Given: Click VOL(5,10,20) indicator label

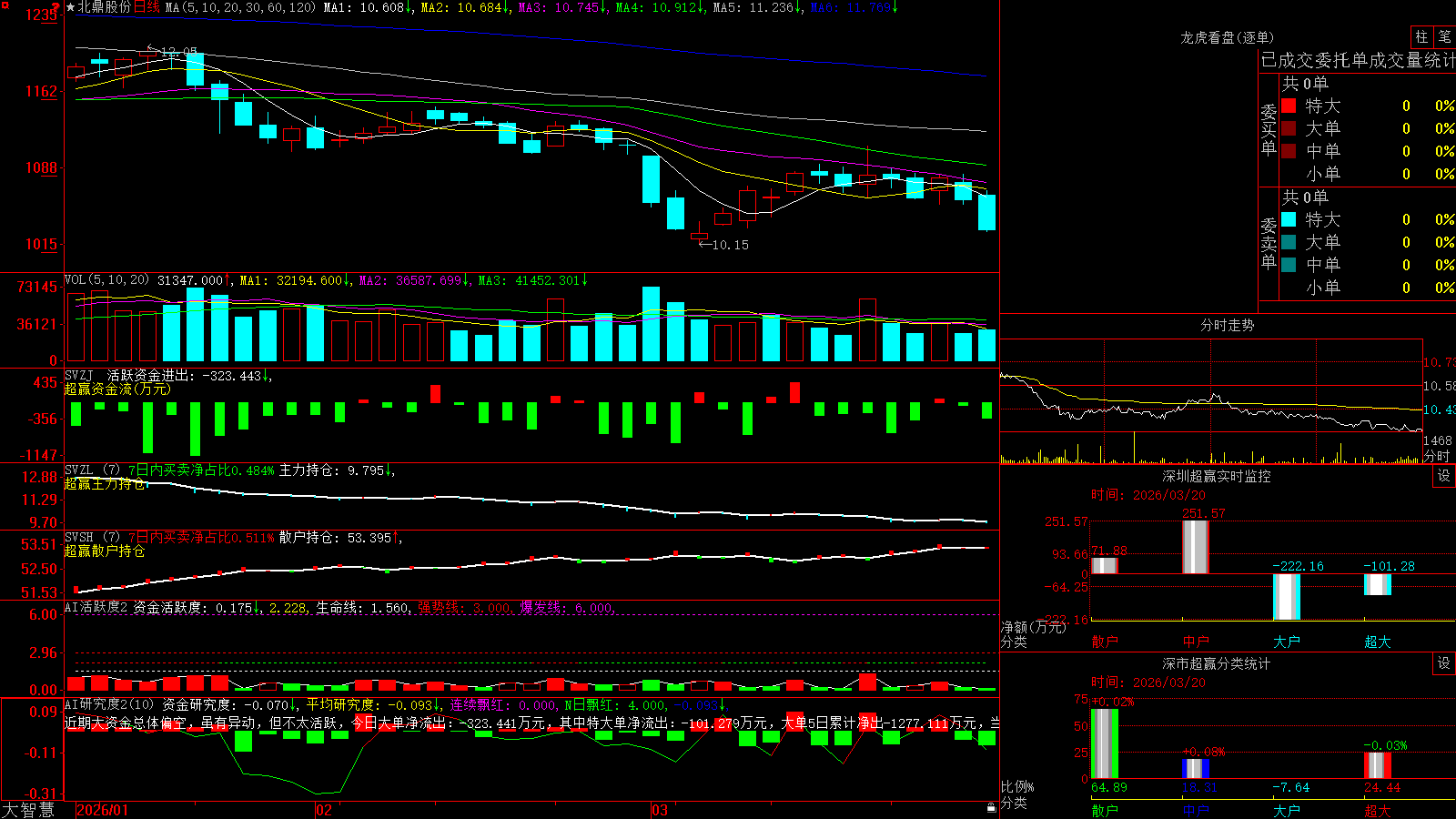Looking at the screenshot, I should point(106,280).
